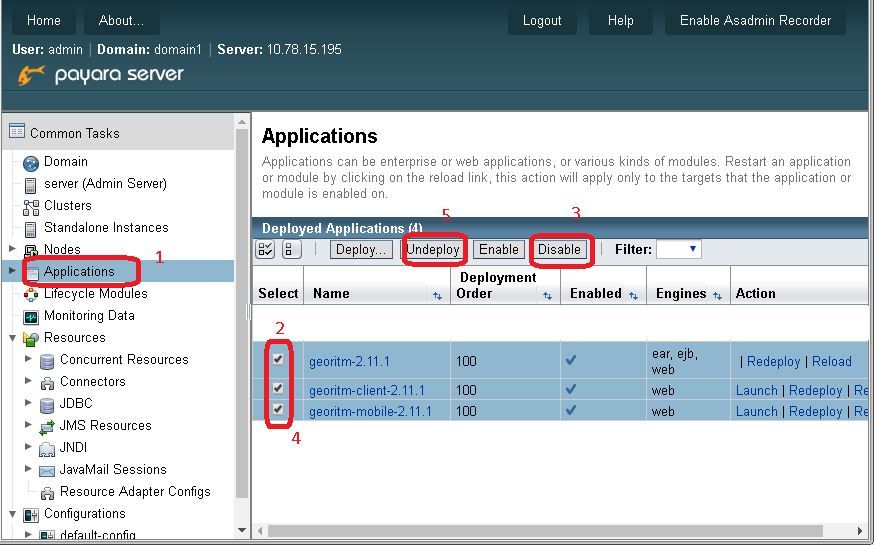Click tree panel scroll up arrow
The width and height of the screenshot is (874, 545).
tap(242, 121)
